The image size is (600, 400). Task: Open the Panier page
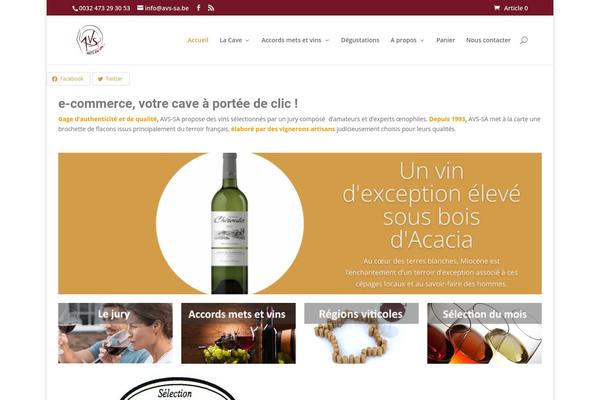(x=445, y=40)
